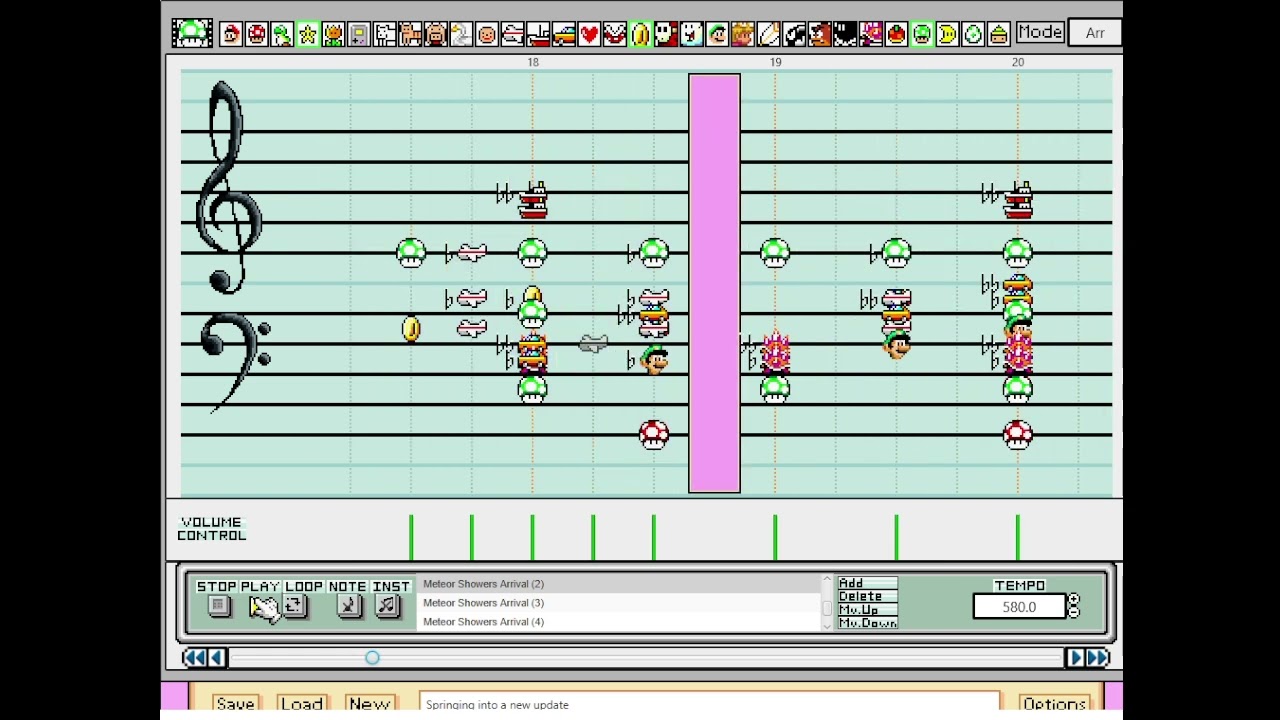Increase tempo with the plus stepper
The image size is (1280, 720).
[x=1074, y=600]
